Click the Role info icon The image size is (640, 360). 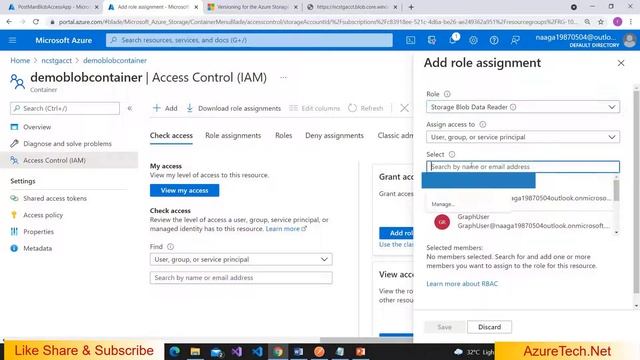coord(447,94)
